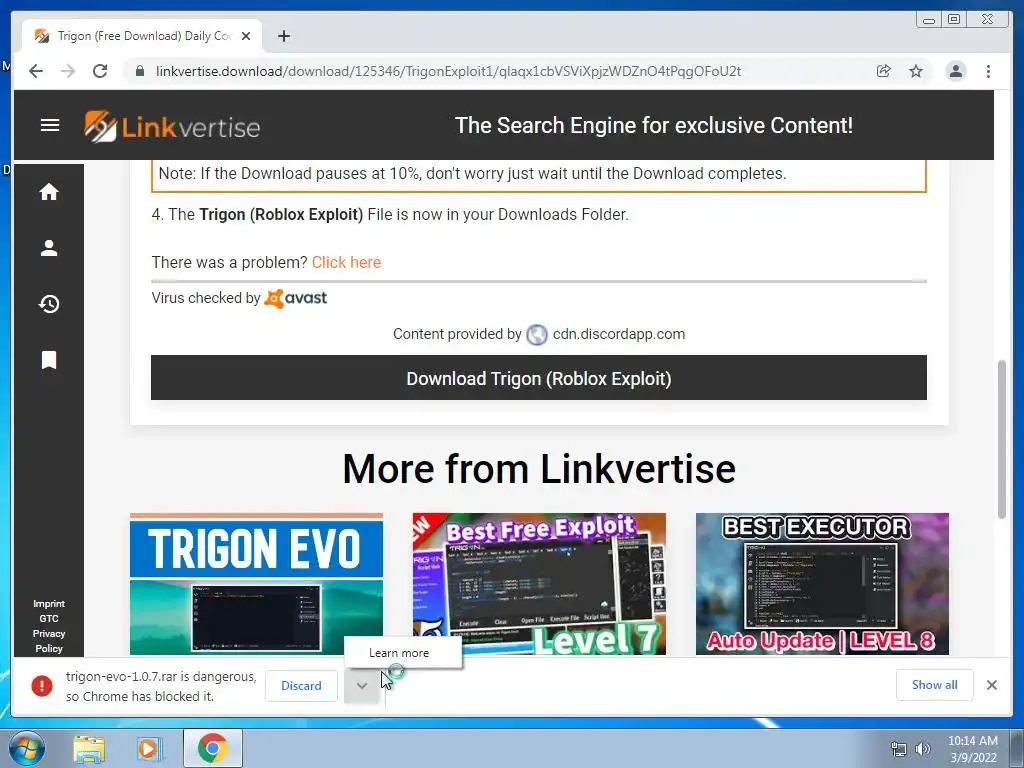This screenshot has width=1024, height=768.
Task: Click the taskbar clock showing 10:14 AM
Action: click(x=972, y=749)
